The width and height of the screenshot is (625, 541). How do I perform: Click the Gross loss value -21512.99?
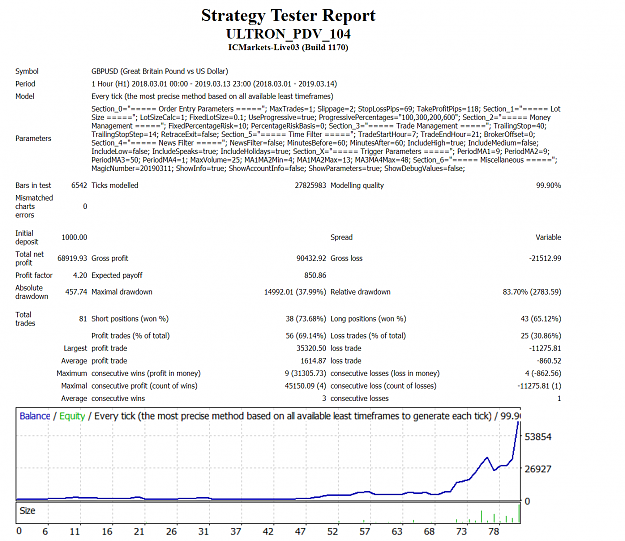click(x=545, y=258)
